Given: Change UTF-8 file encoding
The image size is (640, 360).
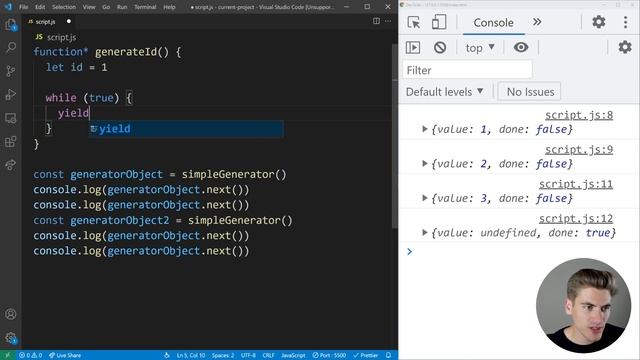Looking at the screenshot, I should coord(248,355).
